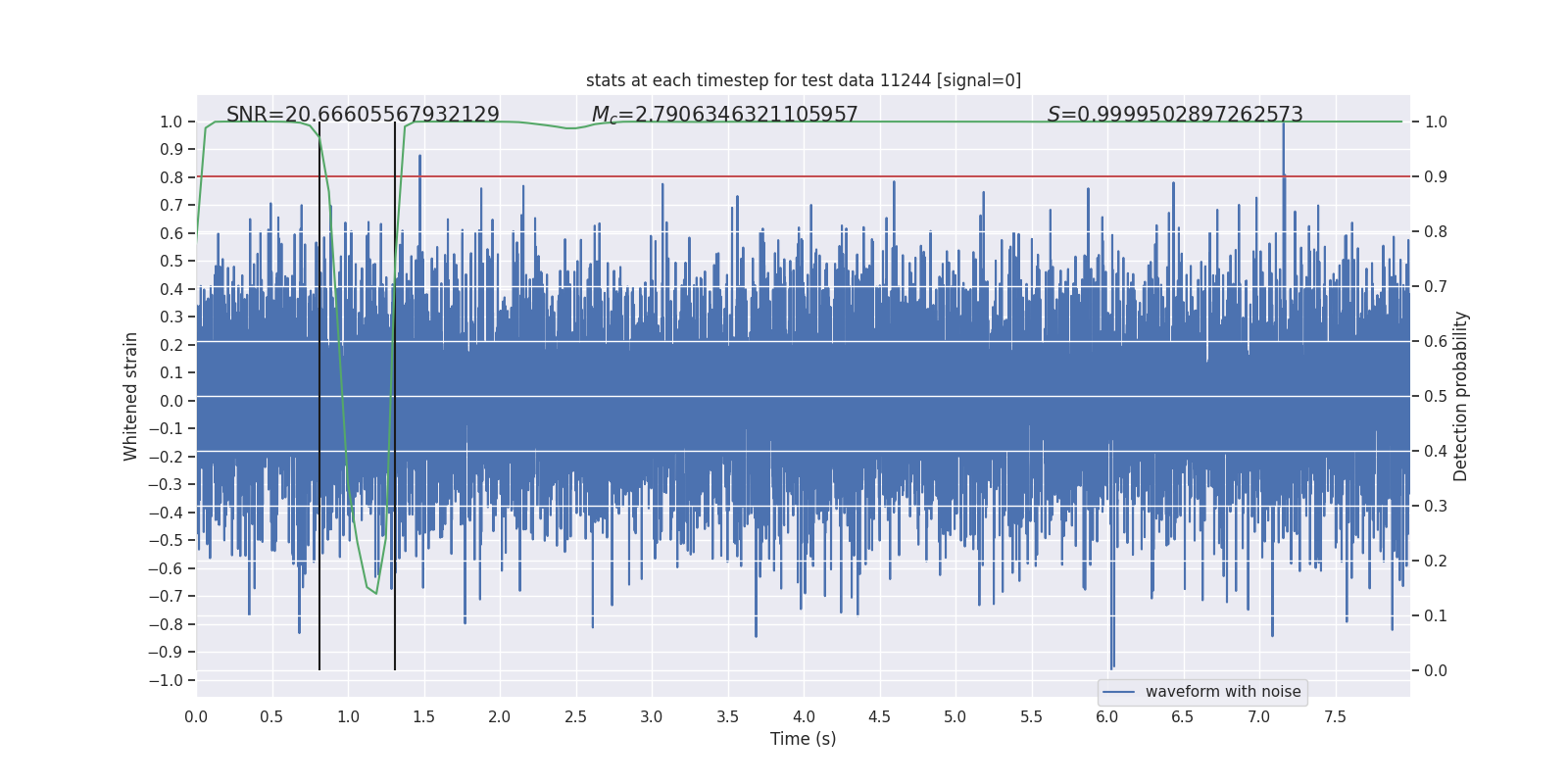Screen dimensions: 1568x784
Task: Select the SNR value annotation text
Action: 363,115
